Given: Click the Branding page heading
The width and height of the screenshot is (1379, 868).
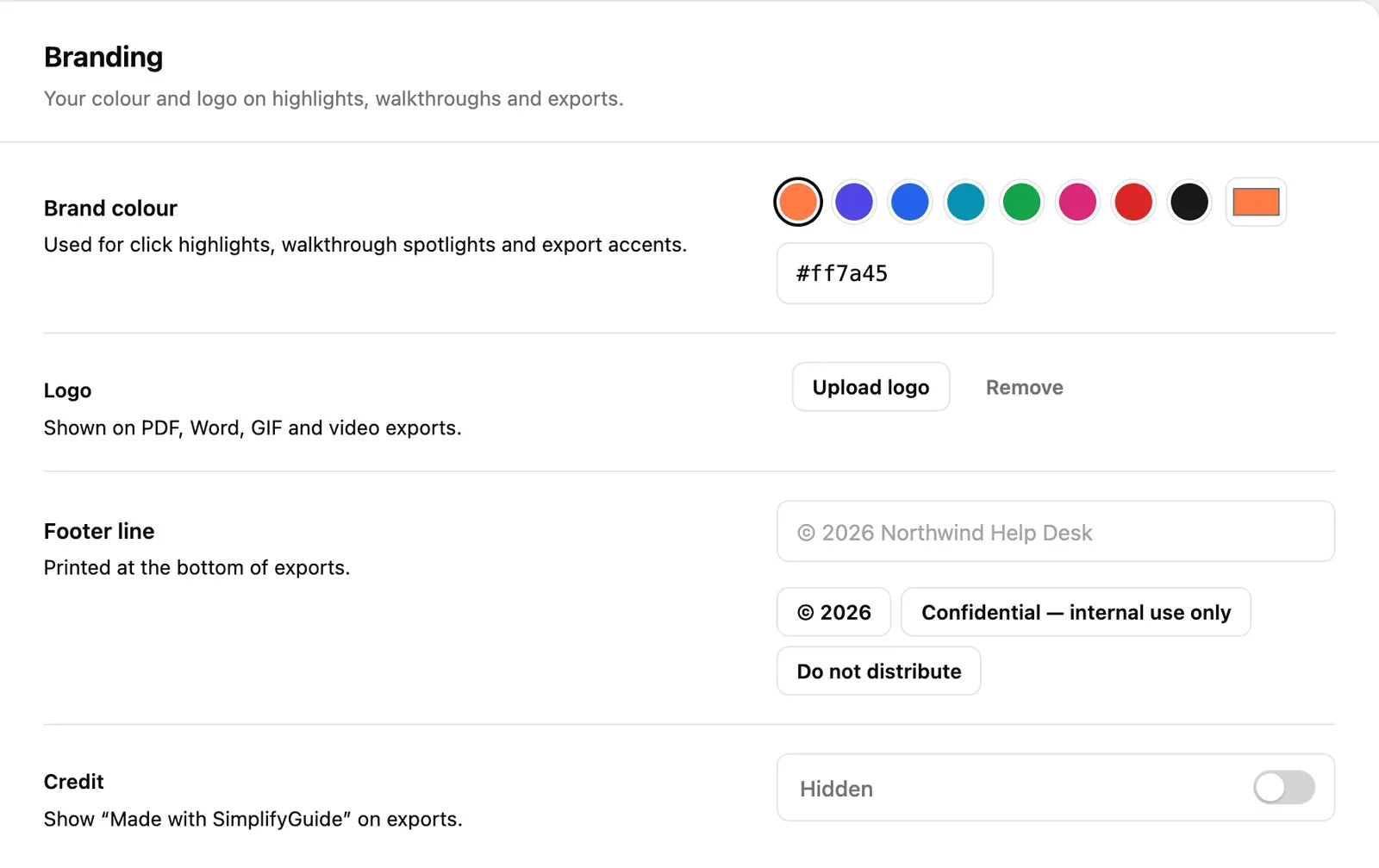Looking at the screenshot, I should coord(103,57).
